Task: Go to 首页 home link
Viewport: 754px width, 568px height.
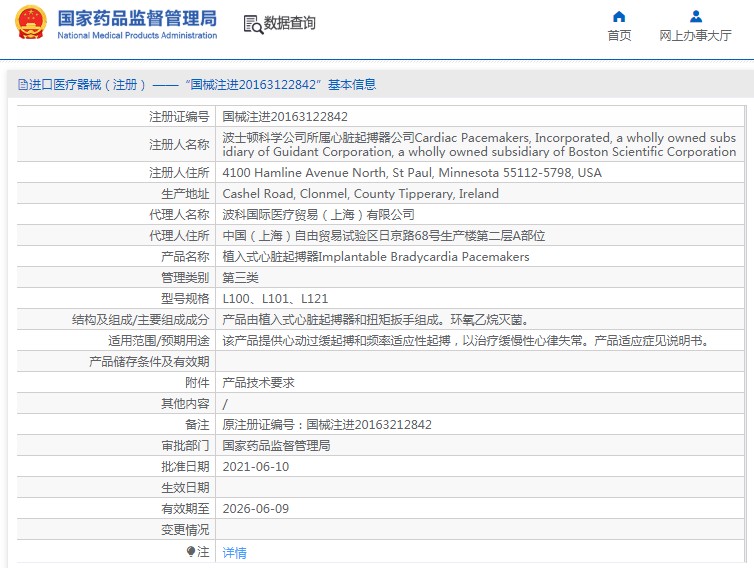Action: (619, 36)
